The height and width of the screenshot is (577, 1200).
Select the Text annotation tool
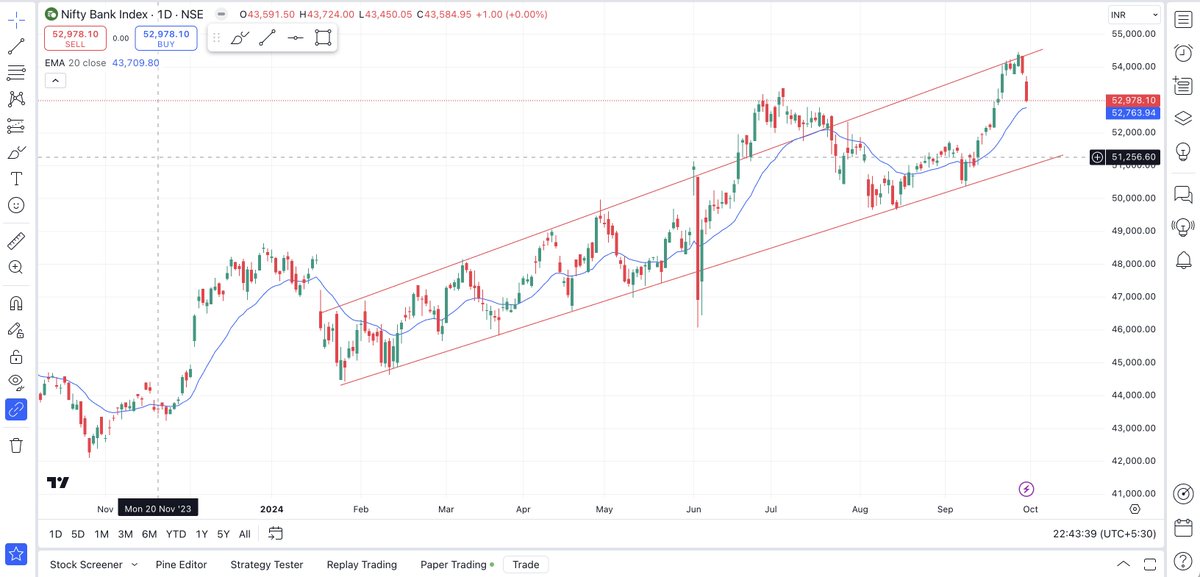(x=16, y=178)
